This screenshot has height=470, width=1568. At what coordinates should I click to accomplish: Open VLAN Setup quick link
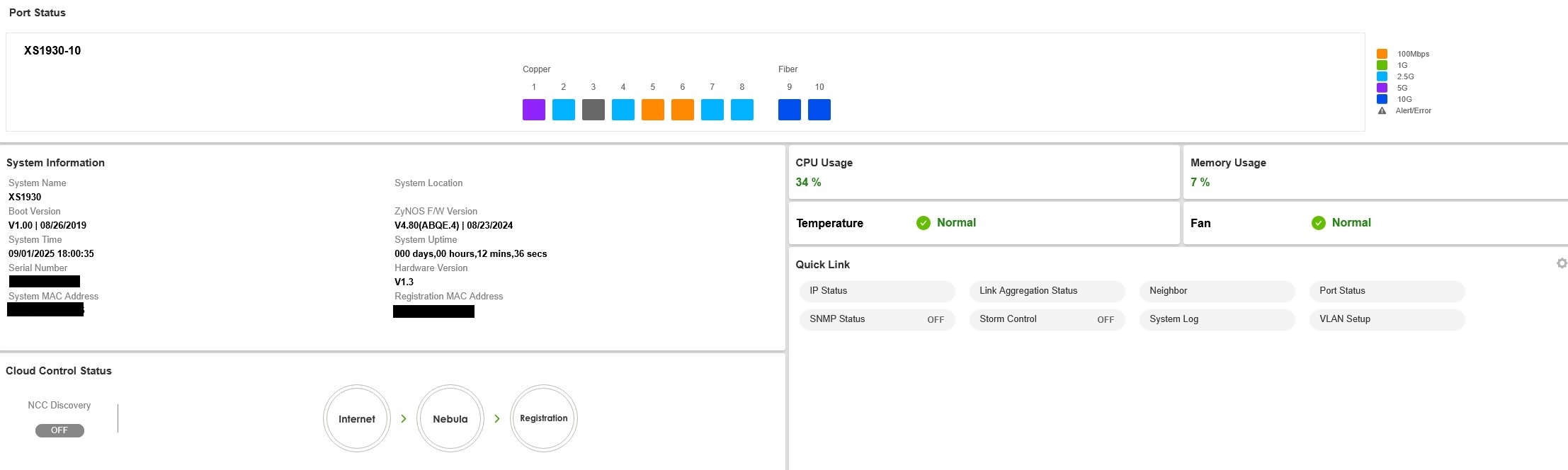(1386, 319)
